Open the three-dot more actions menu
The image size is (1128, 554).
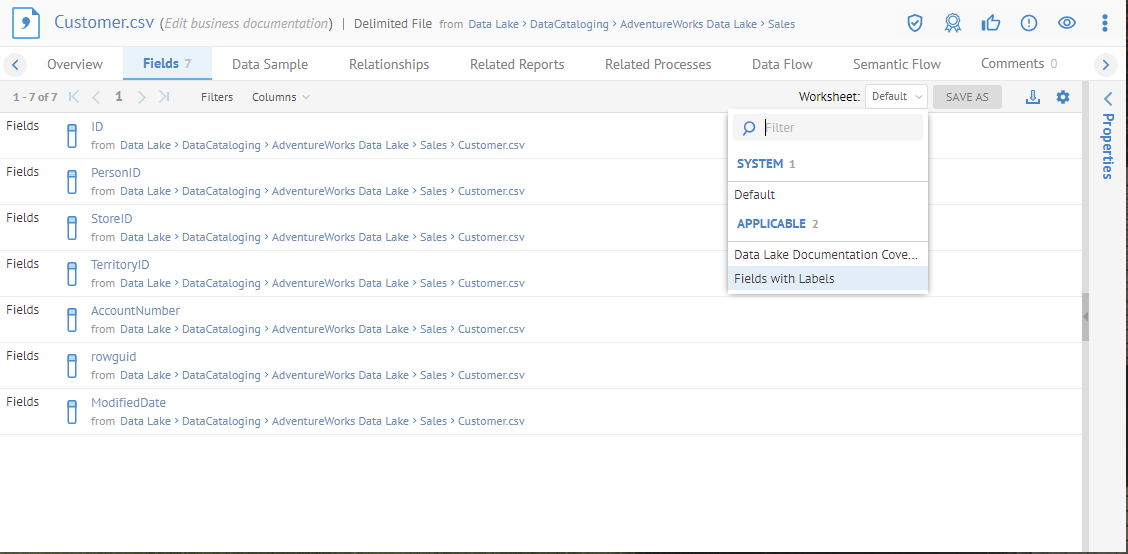click(1104, 23)
